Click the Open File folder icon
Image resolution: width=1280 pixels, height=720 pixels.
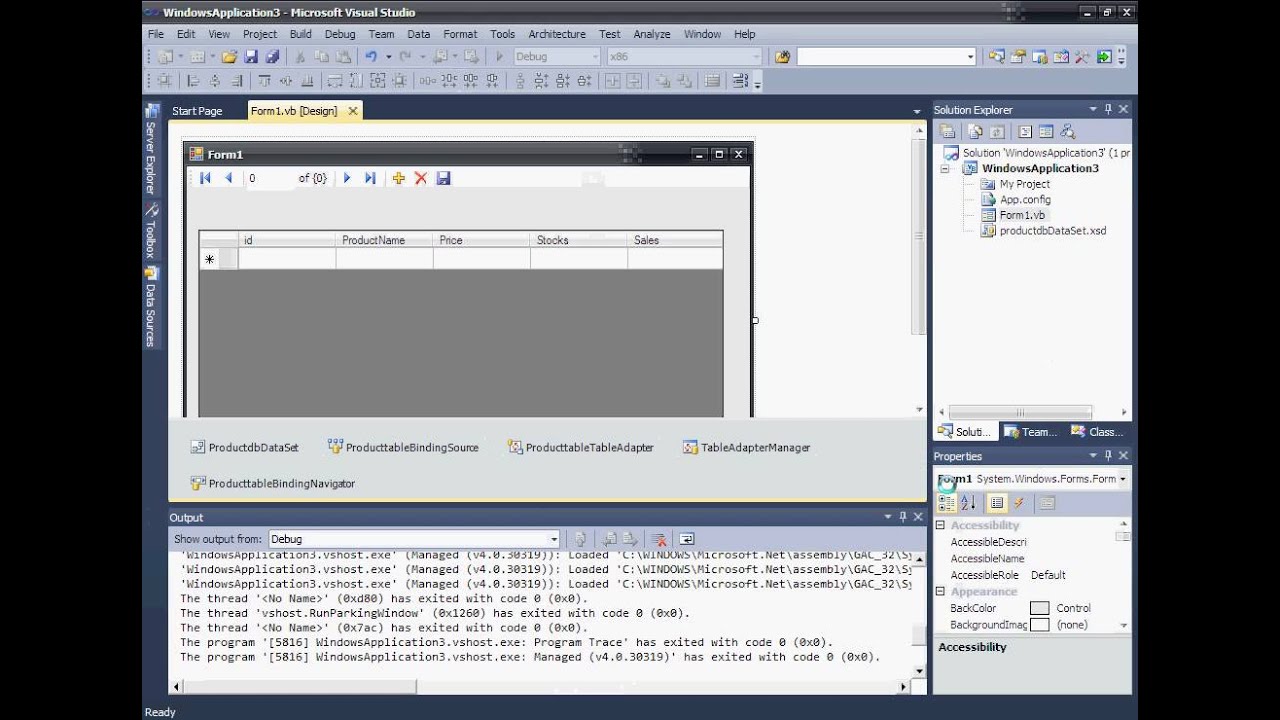230,57
